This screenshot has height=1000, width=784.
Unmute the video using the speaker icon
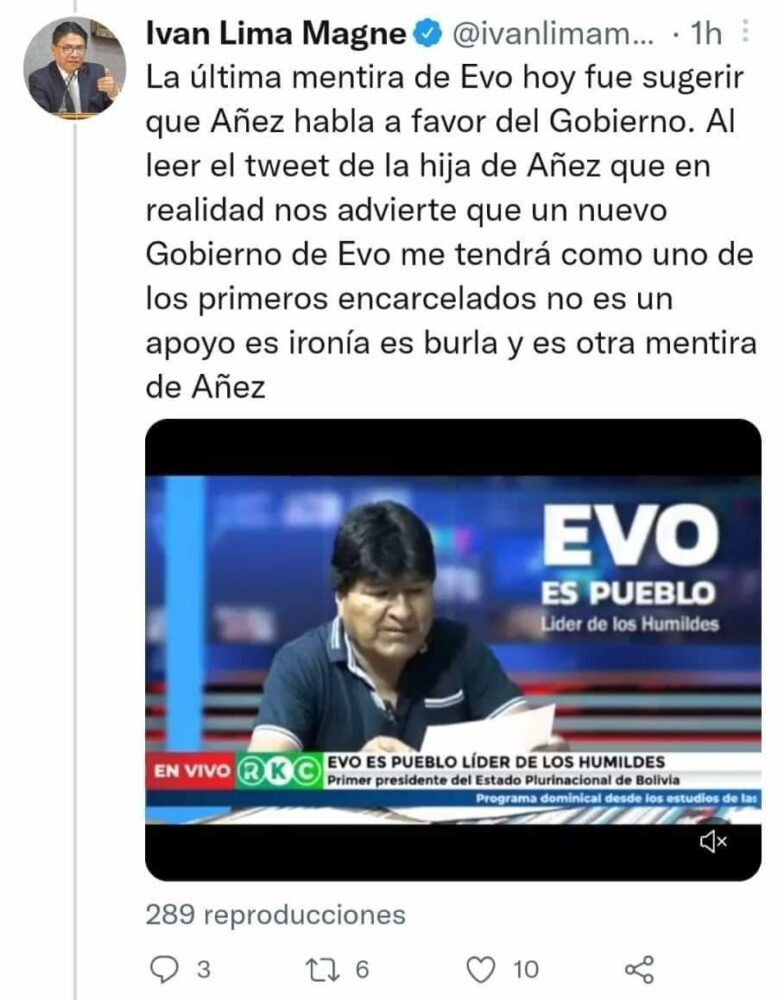click(x=713, y=842)
